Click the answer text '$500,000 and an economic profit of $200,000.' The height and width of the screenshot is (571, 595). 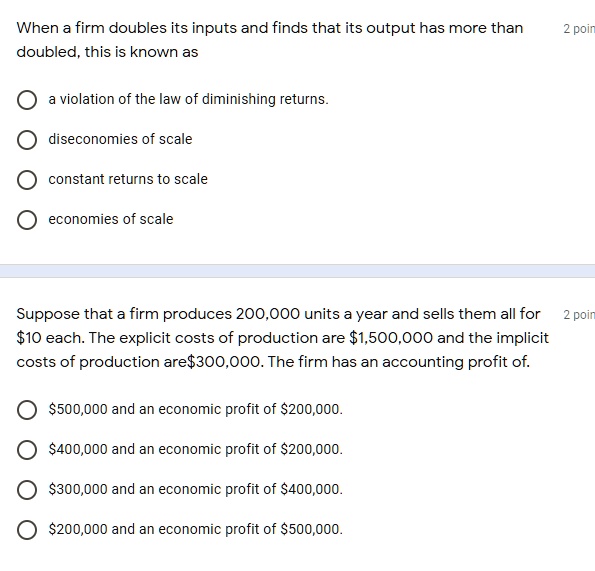click(195, 409)
